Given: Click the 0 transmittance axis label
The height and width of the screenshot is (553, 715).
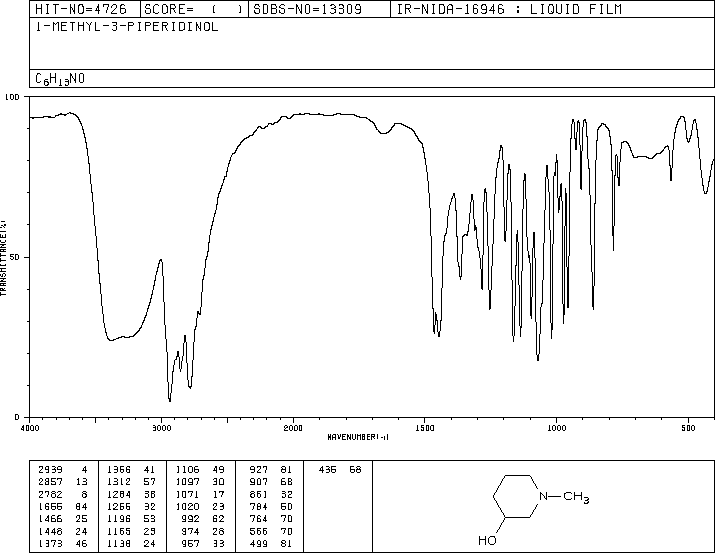Looking at the screenshot, I should pyautogui.click(x=17, y=417).
